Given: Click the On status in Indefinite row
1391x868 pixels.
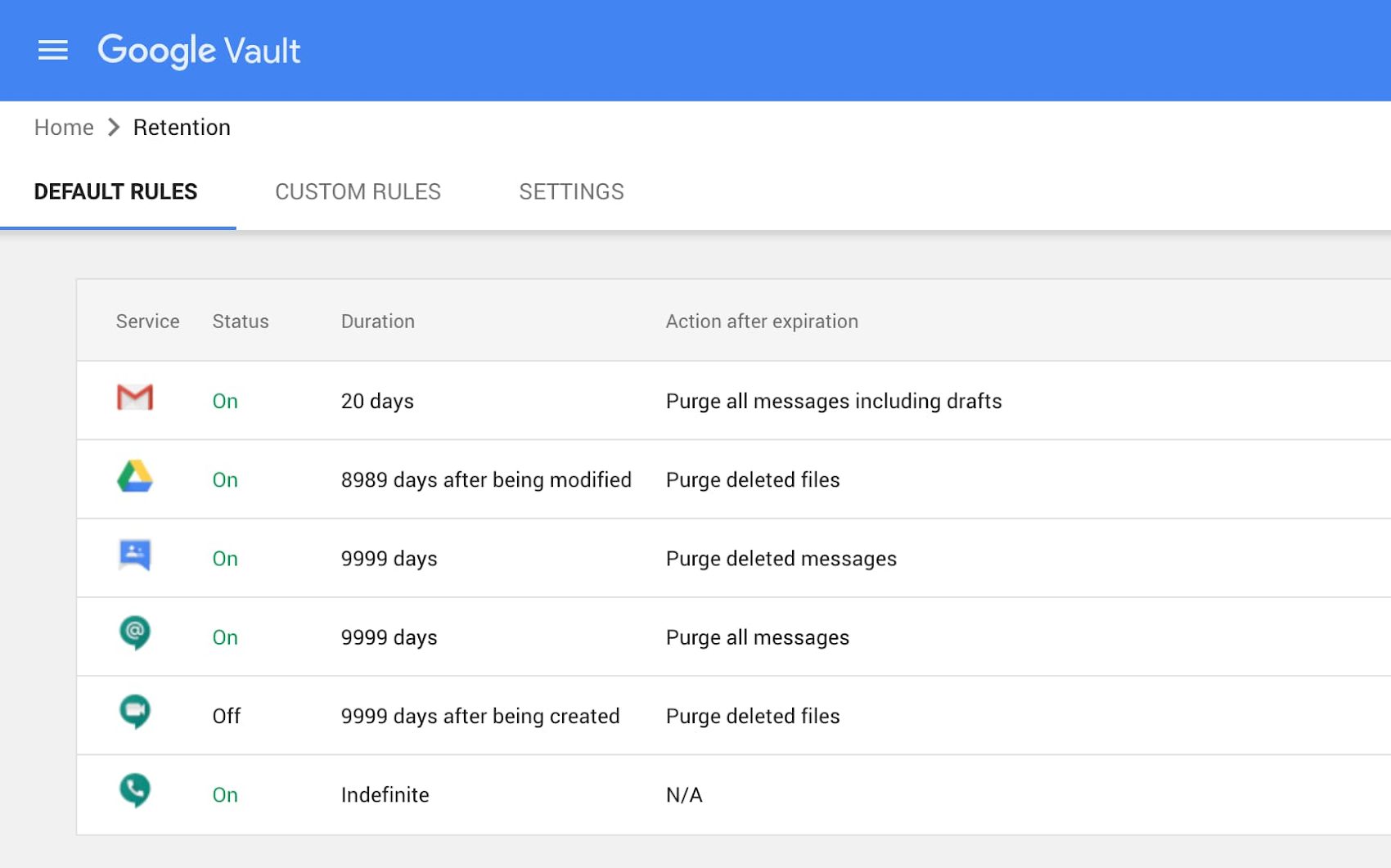Looking at the screenshot, I should point(225,794).
